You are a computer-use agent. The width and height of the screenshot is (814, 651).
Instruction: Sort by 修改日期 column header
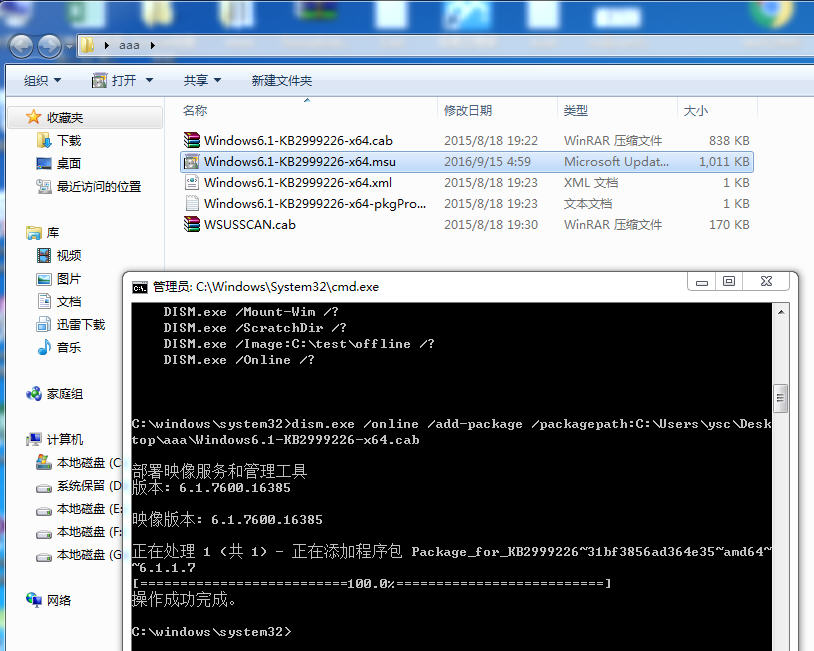tap(468, 110)
